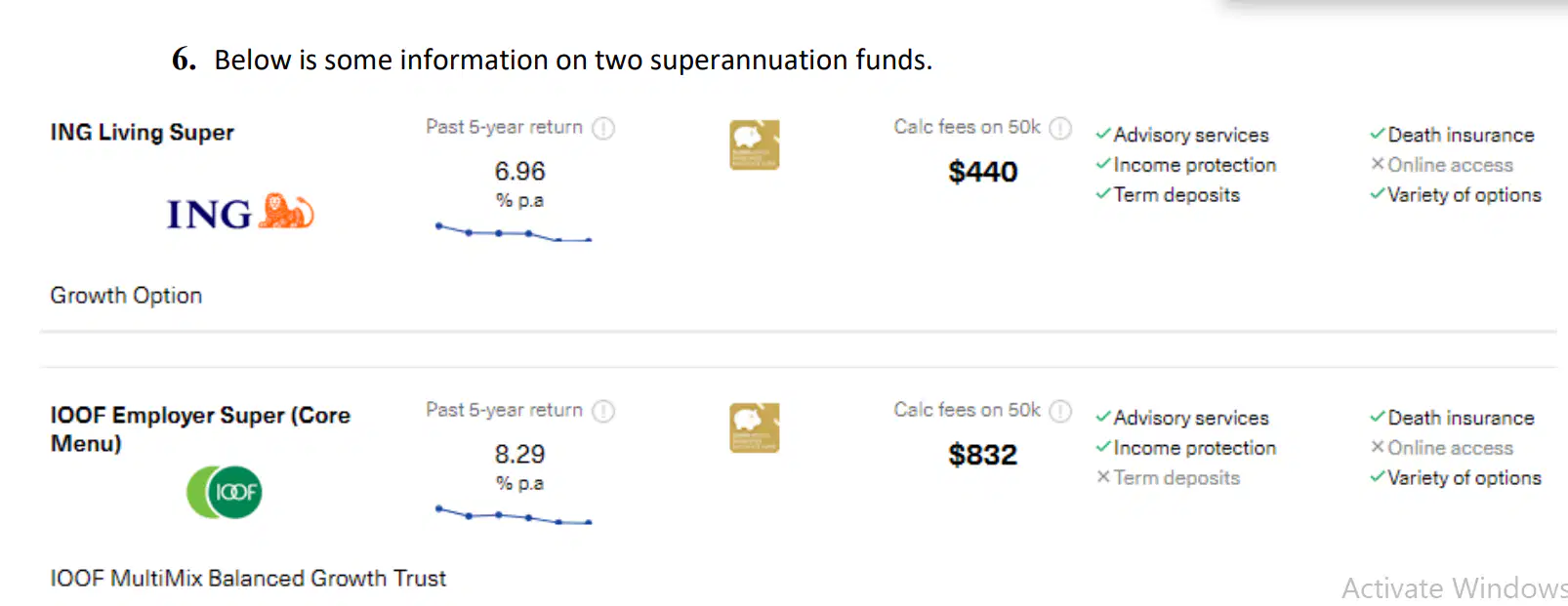1568x606 pixels.
Task: Open ING Living Super fund title
Action: (x=143, y=132)
